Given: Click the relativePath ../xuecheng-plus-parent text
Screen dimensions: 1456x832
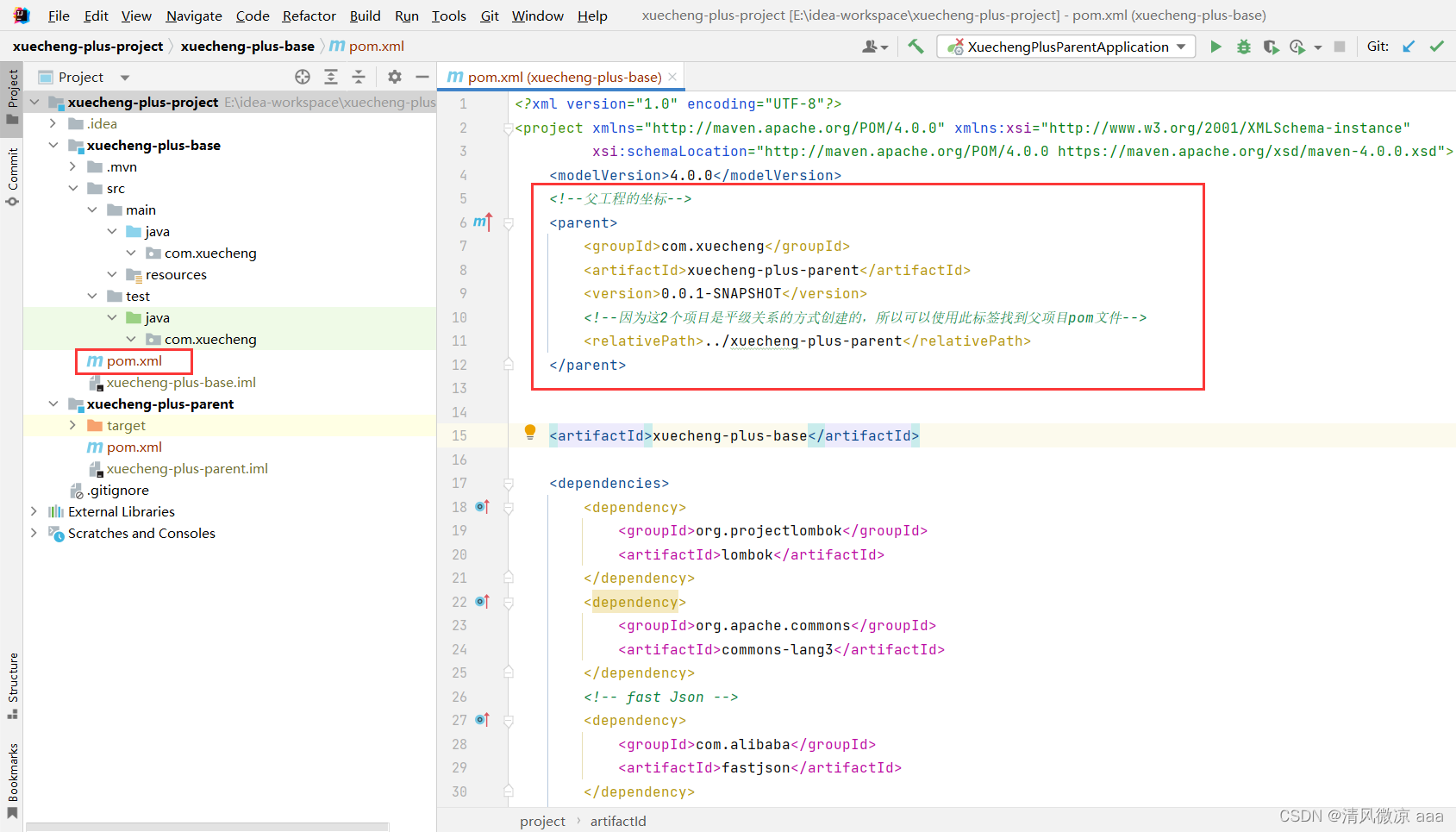Looking at the screenshot, I should pos(803,341).
